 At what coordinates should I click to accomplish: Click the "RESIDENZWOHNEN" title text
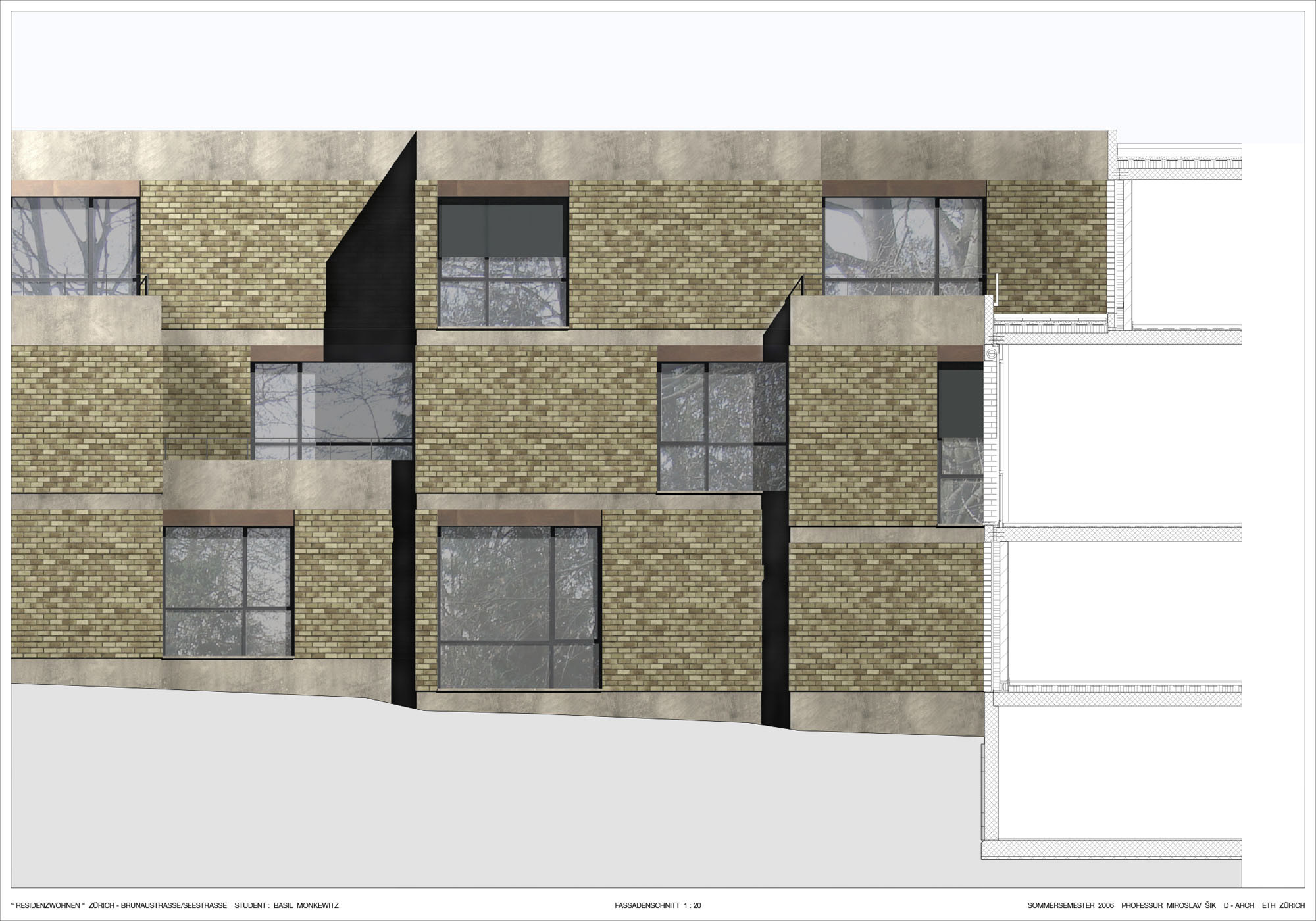coord(49,905)
